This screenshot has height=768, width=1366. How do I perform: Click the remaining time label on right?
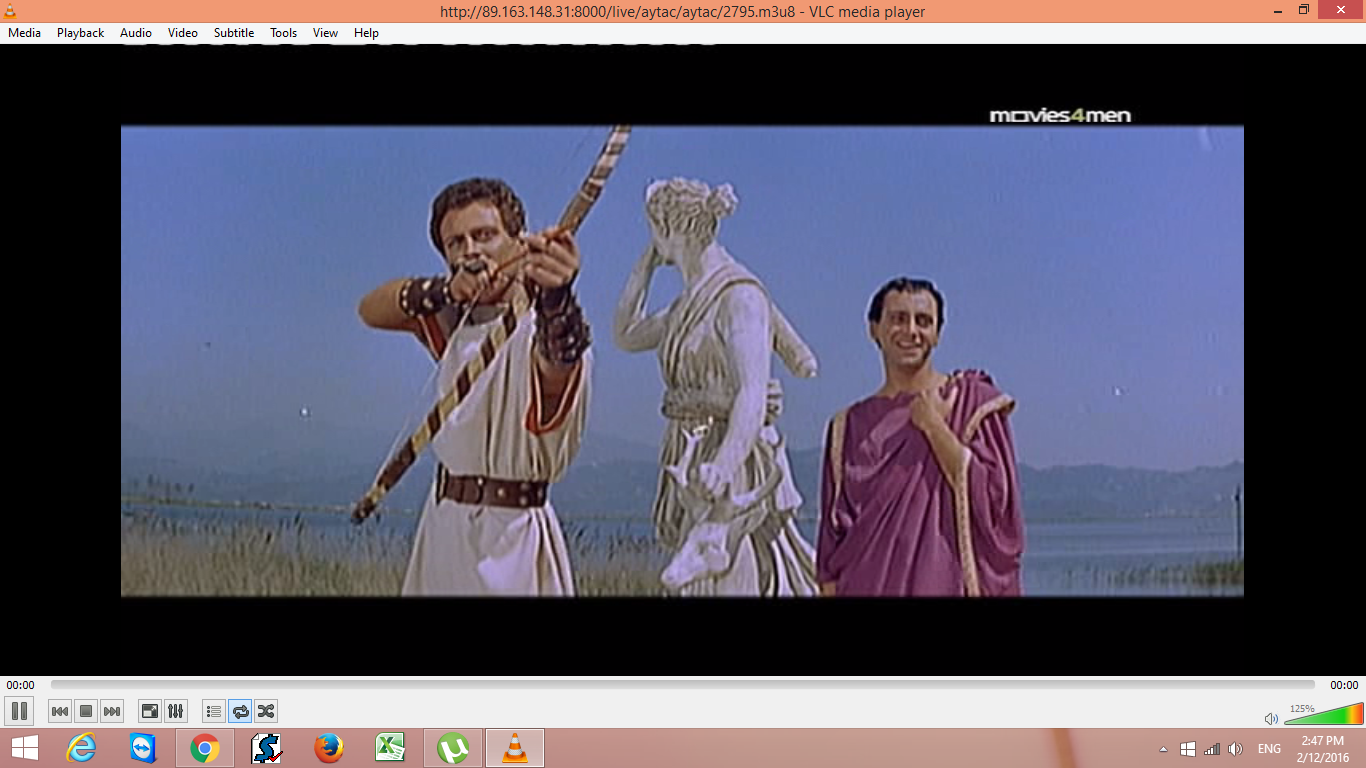pos(1344,685)
